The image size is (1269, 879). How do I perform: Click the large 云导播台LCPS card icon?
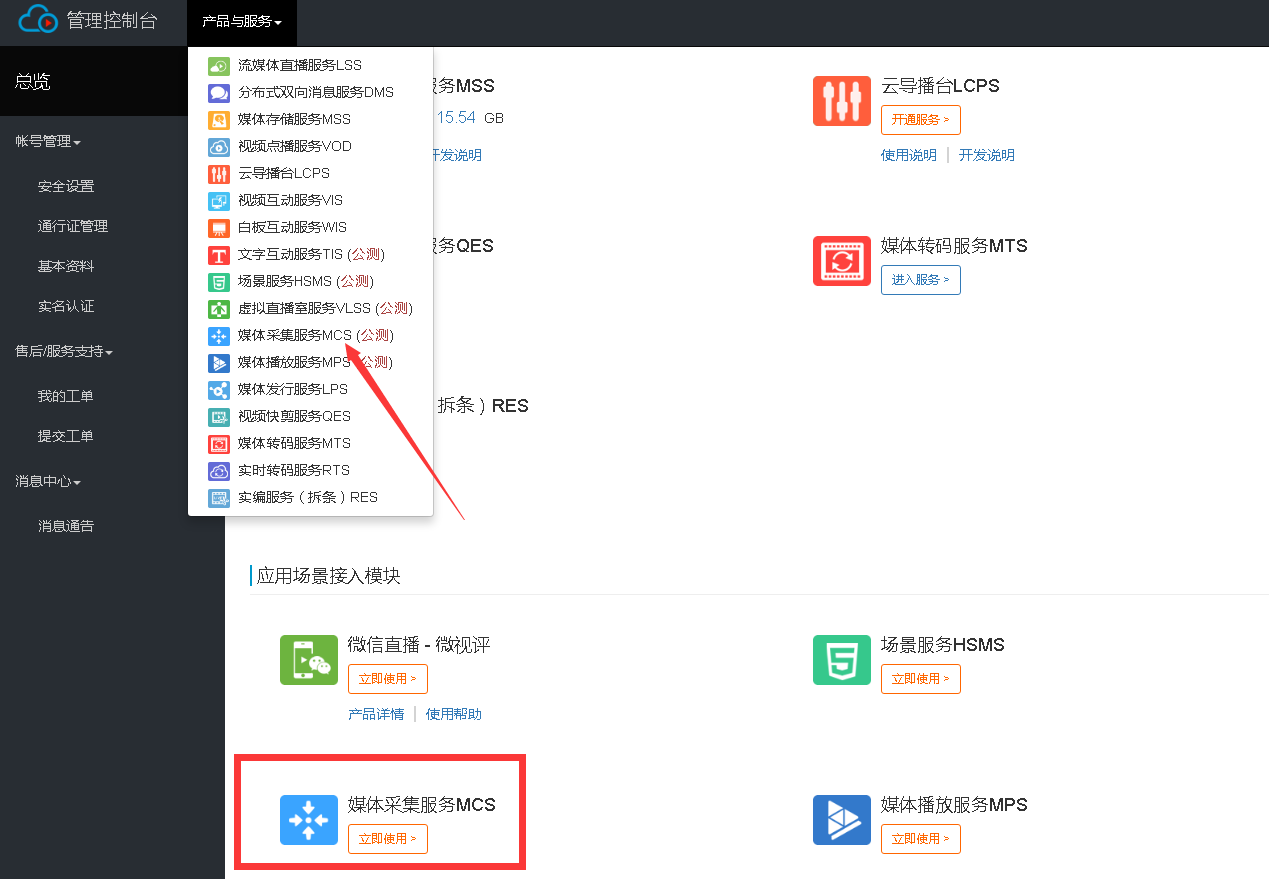(842, 101)
